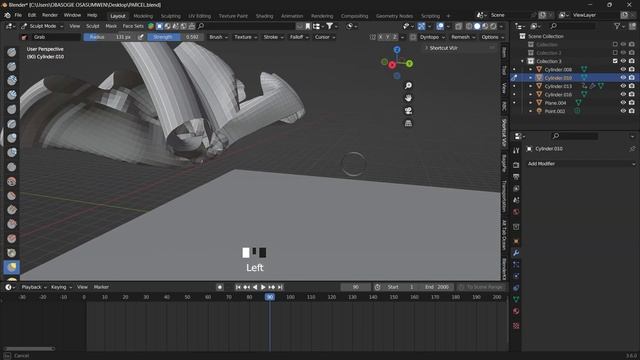Click the red X axis on navigation gizmo
The image size is (640, 360).
click(392, 65)
